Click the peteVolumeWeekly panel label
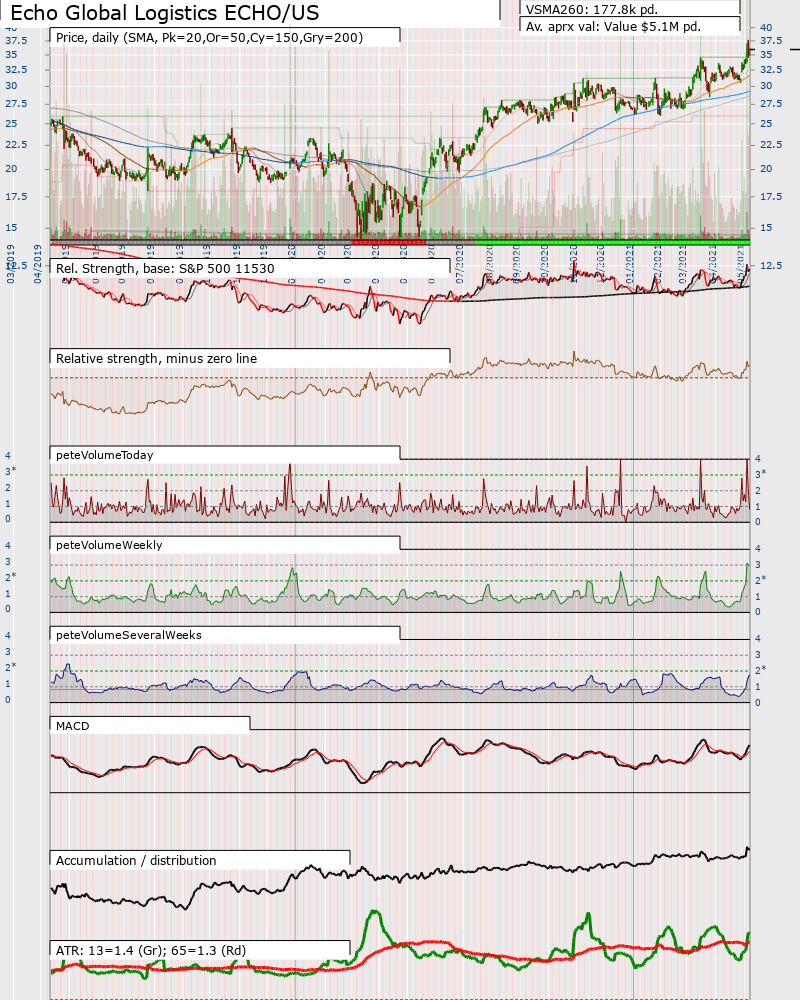The height and width of the screenshot is (1000, 800). [109, 545]
